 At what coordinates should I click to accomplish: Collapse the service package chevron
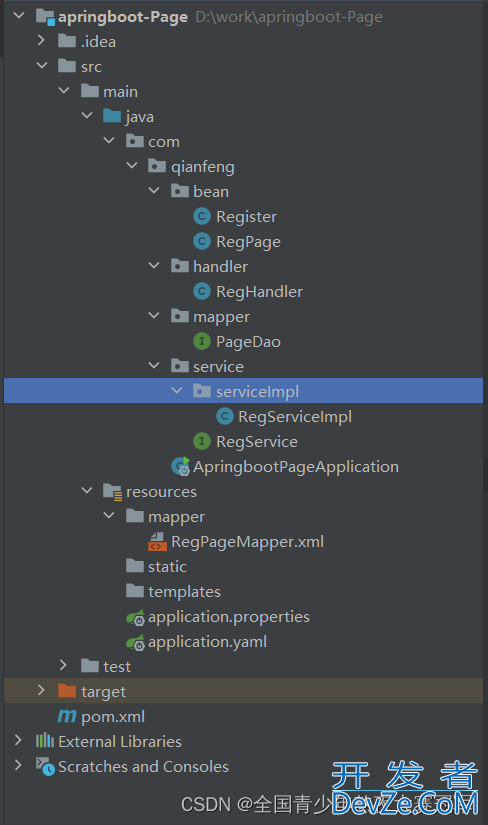[x=154, y=366]
